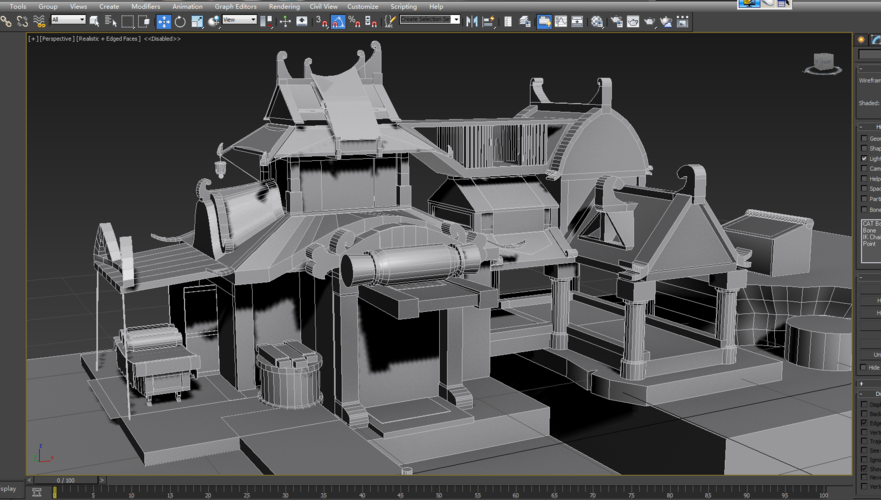Click the Mirror tool icon
The image size is (881, 500).
tap(472, 21)
